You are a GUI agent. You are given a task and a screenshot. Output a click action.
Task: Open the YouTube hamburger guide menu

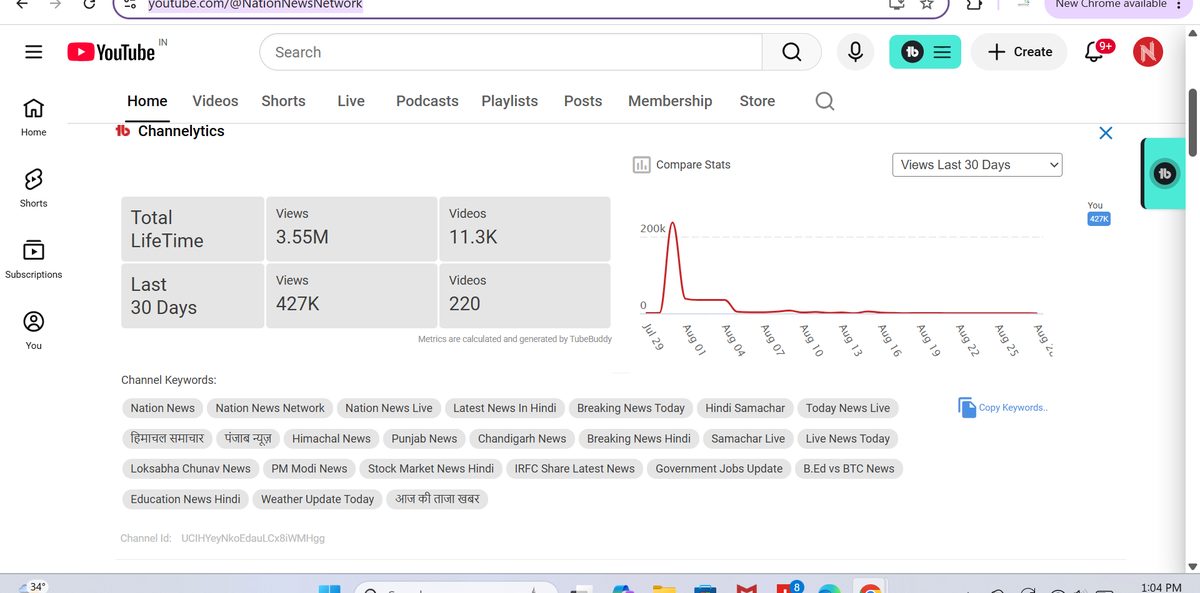tap(34, 52)
